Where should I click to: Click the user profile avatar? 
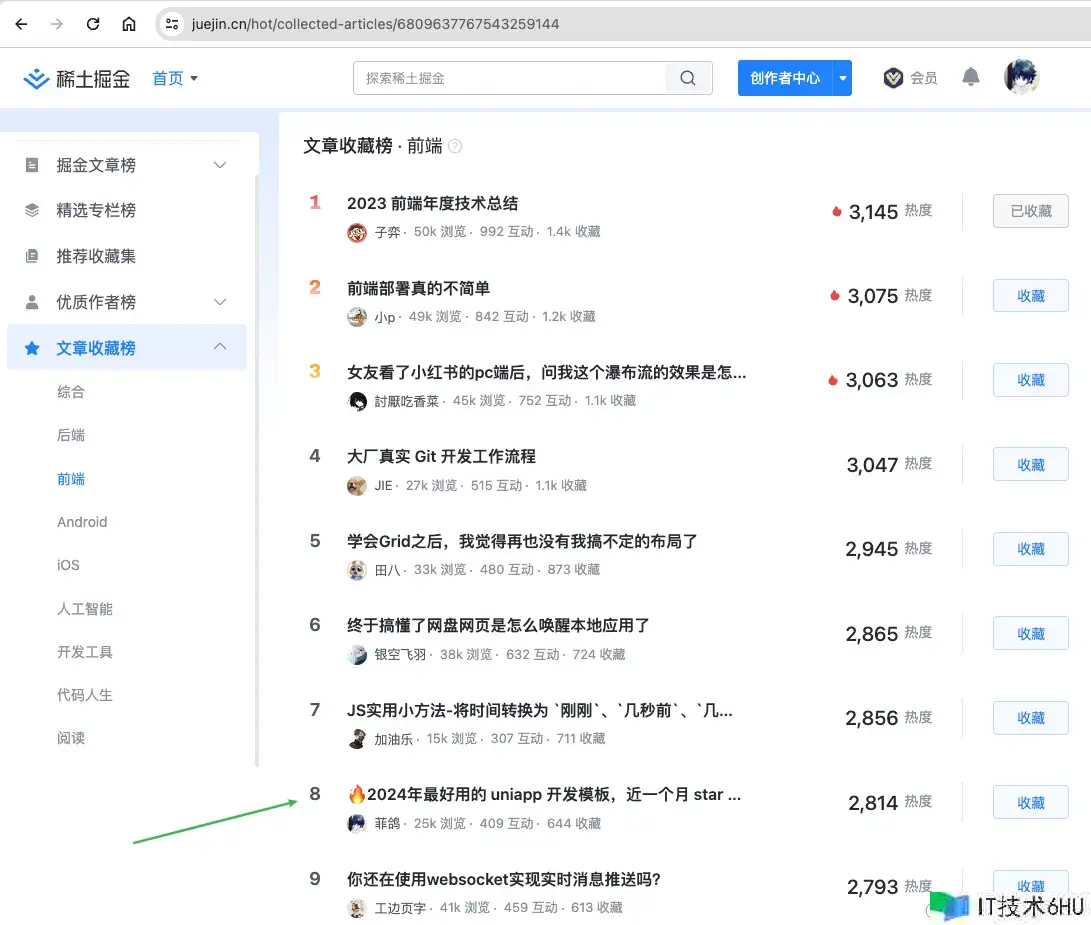tap(1021, 77)
